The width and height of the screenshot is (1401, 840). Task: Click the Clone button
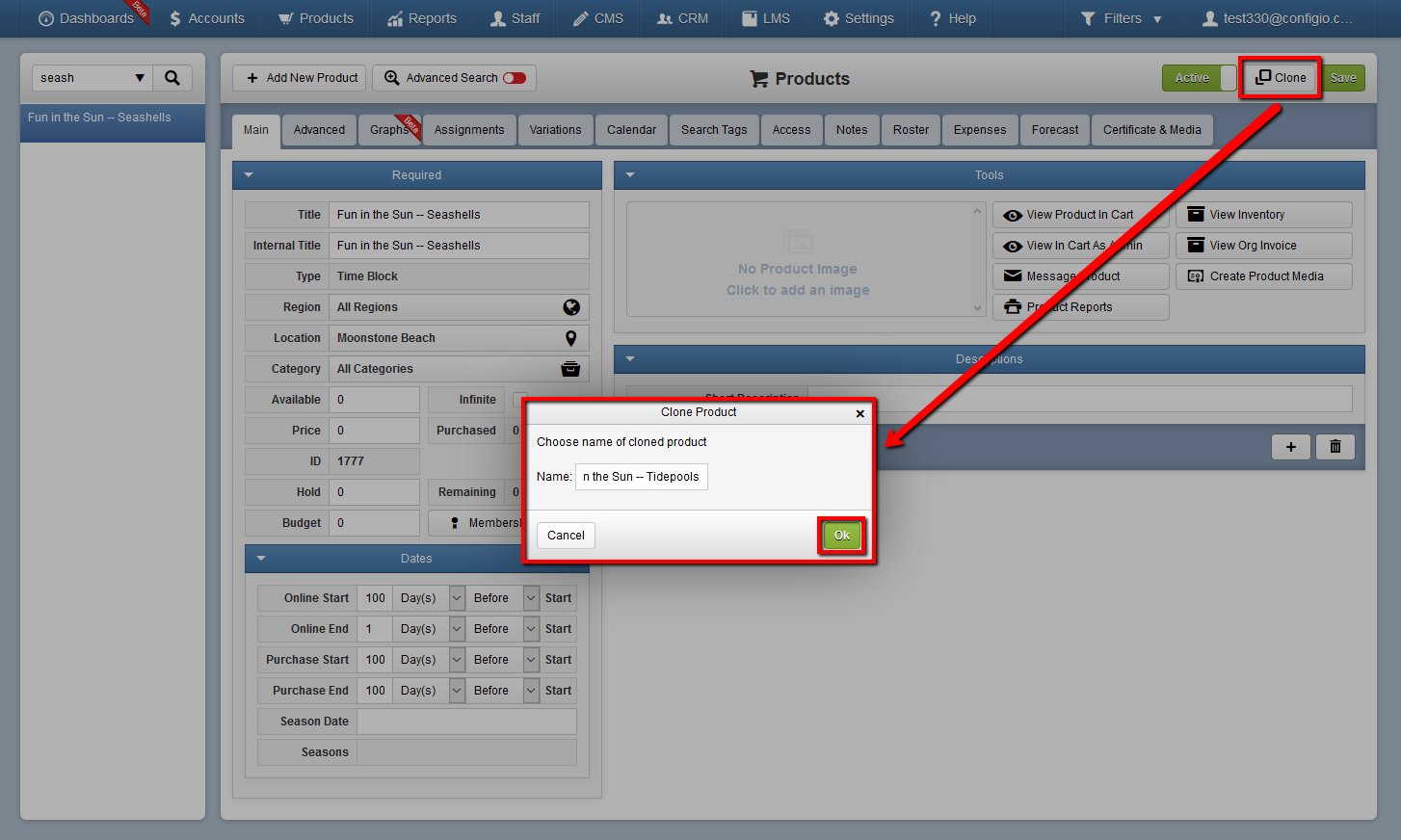1281,78
